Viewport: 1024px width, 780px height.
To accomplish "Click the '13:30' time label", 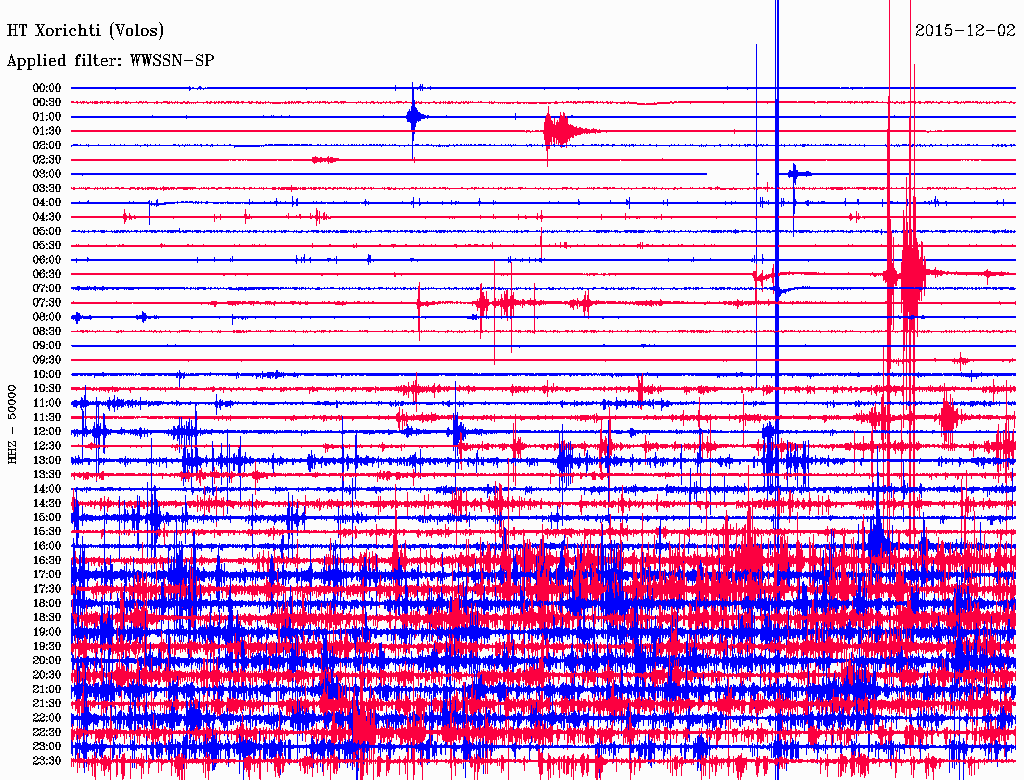I will point(47,475).
